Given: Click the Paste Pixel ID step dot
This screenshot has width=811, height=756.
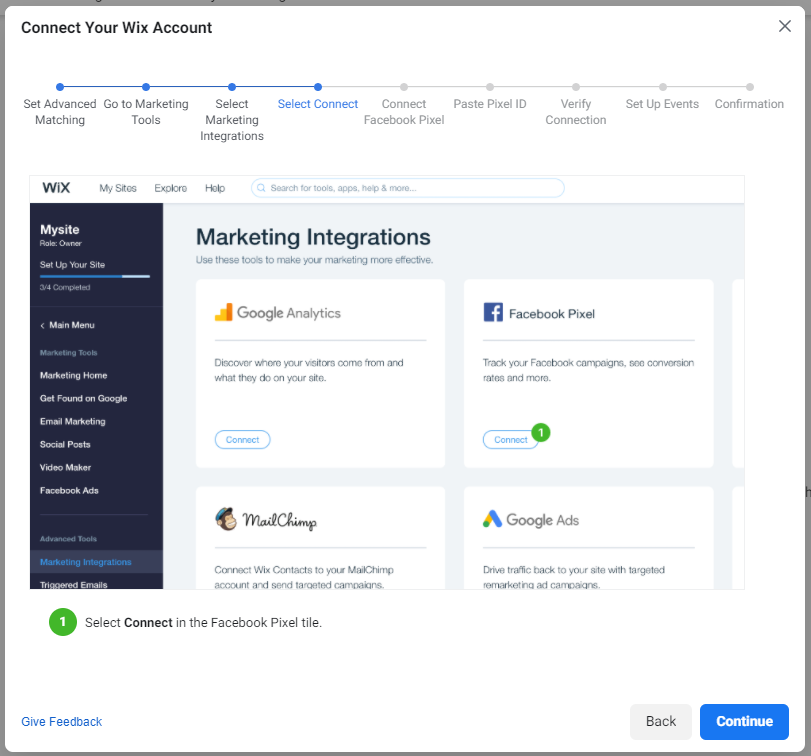Looking at the screenshot, I should [490, 87].
